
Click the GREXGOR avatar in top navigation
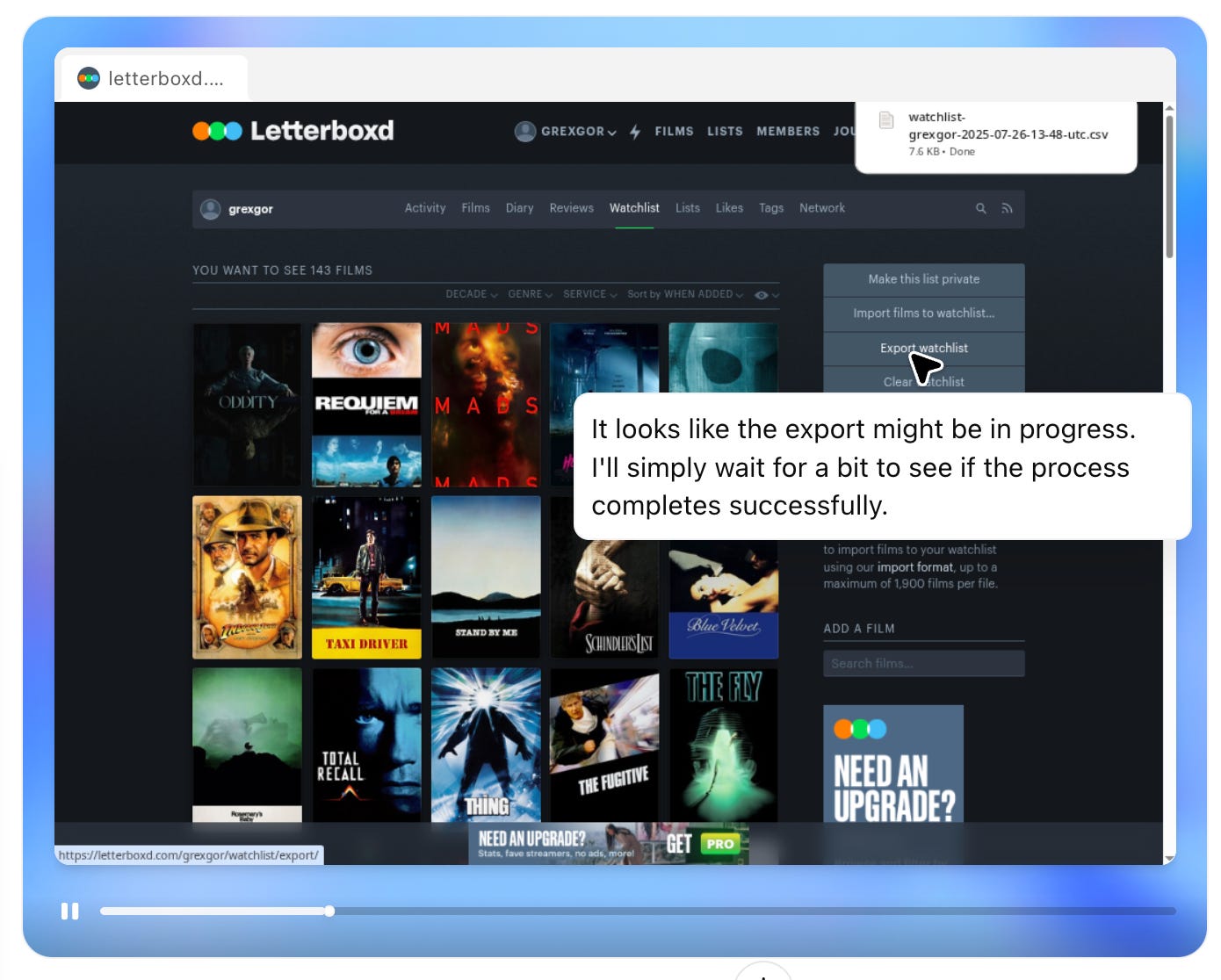click(525, 132)
